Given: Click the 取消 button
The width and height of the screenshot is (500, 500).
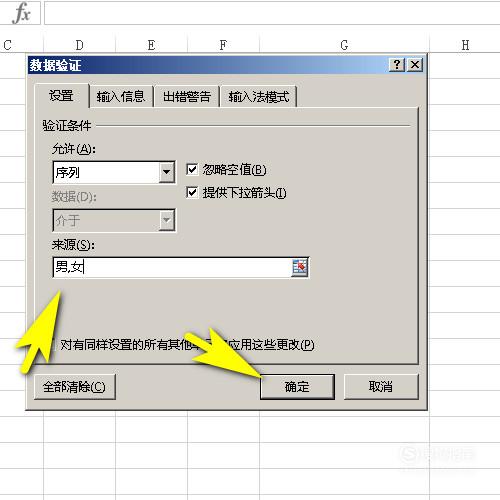Looking at the screenshot, I should pos(381,387).
